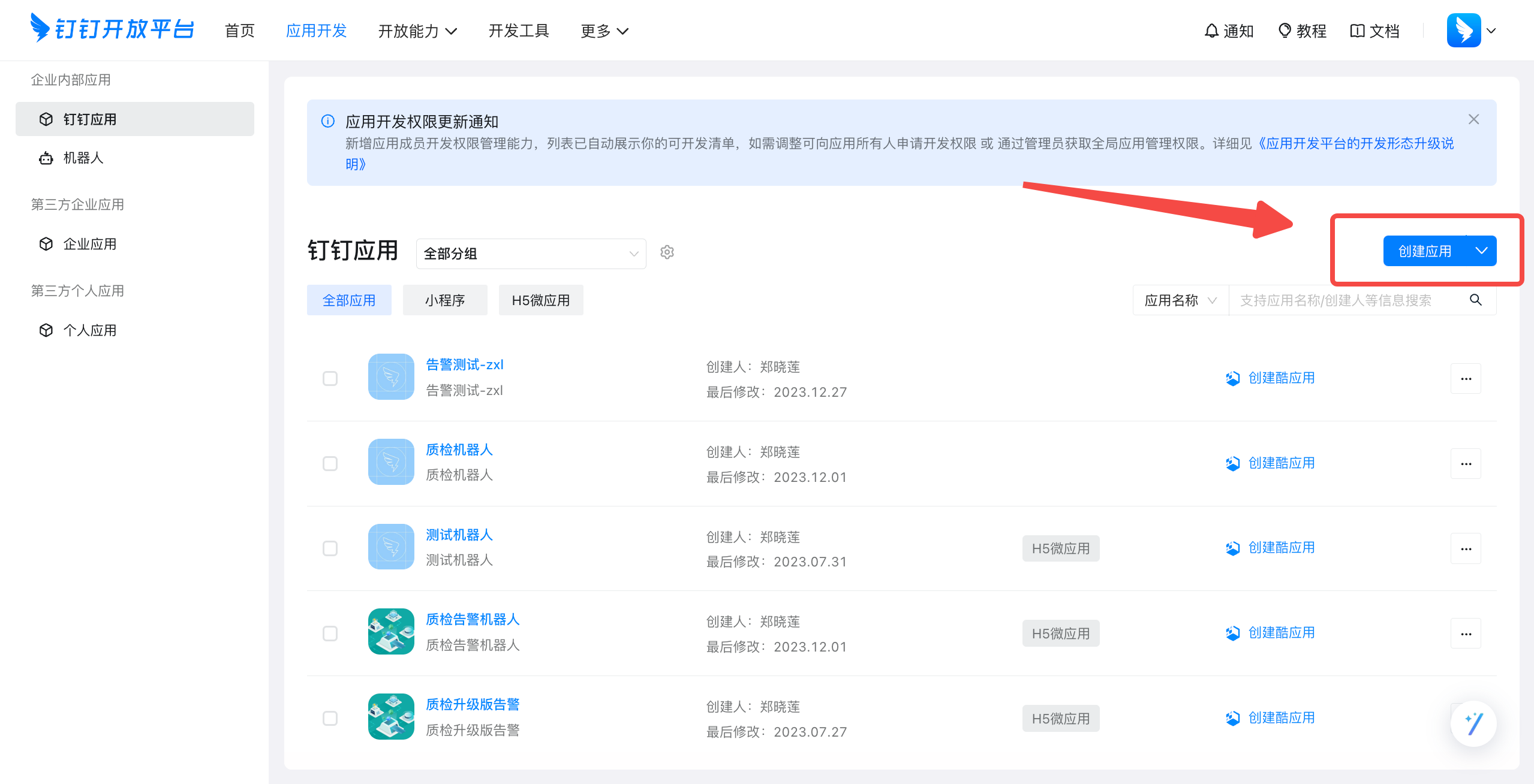The height and width of the screenshot is (784, 1534).
Task: Click the 质检机器人 app icon
Action: pyautogui.click(x=391, y=462)
